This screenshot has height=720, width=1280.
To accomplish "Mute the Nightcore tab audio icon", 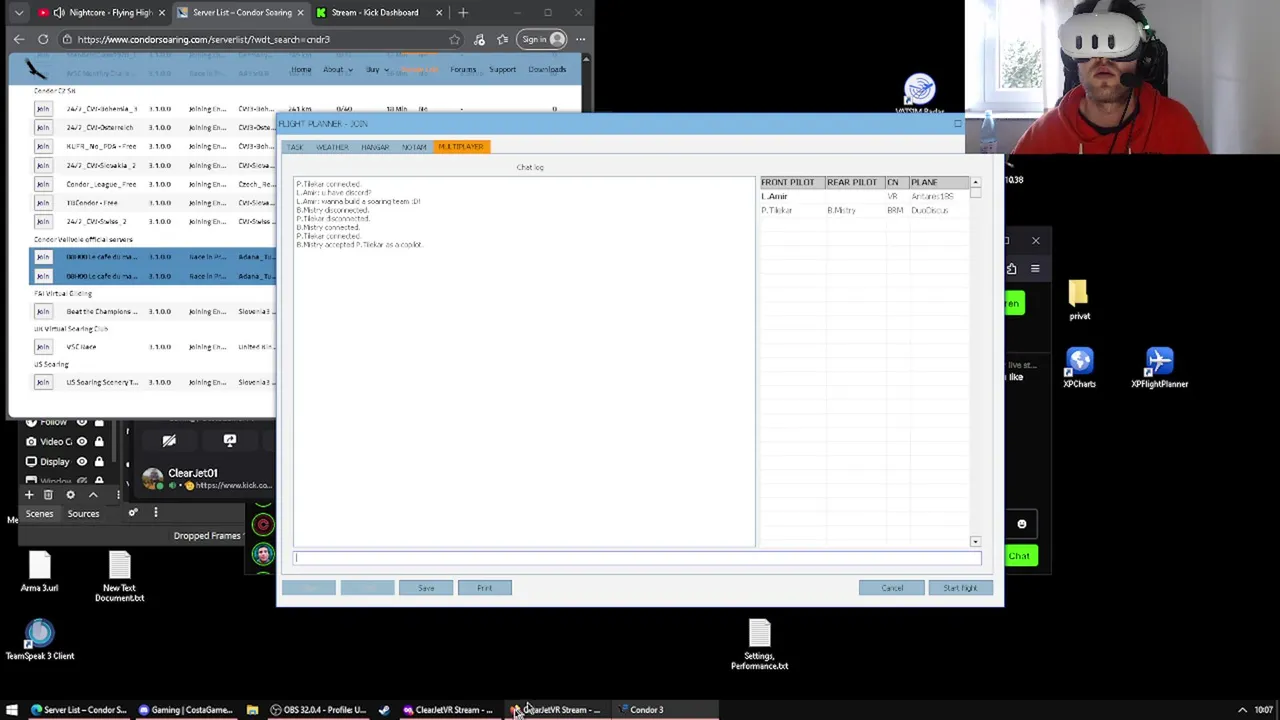I will (59, 13).
